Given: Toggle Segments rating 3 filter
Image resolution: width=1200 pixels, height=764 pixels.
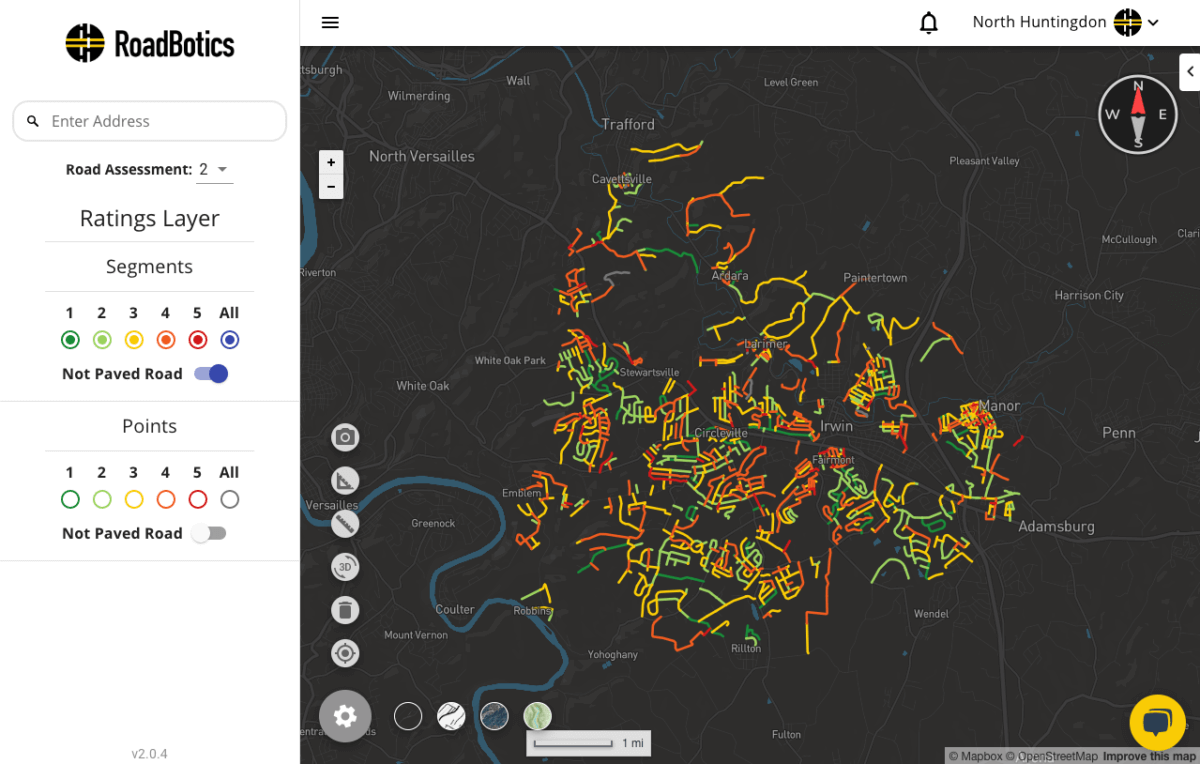Looking at the screenshot, I should (x=134, y=340).
